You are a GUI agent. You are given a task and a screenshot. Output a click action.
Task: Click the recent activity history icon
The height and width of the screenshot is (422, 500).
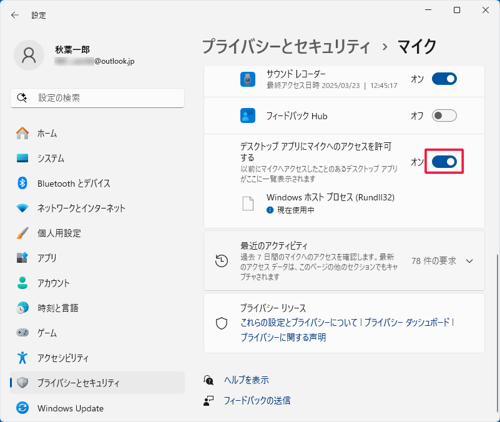coord(222,261)
